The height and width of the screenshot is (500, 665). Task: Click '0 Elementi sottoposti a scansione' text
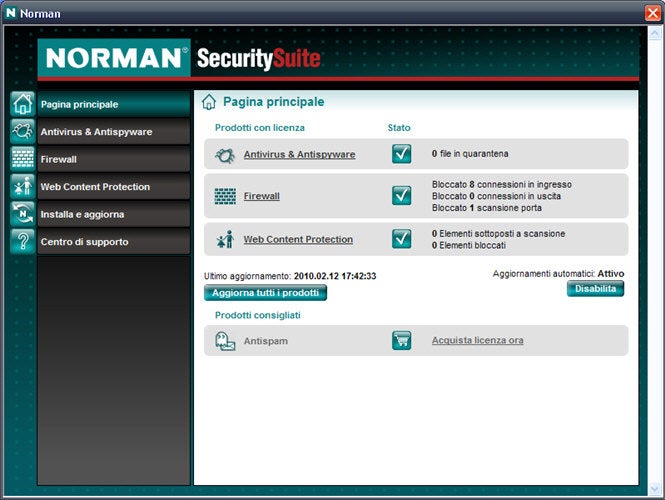pos(498,234)
